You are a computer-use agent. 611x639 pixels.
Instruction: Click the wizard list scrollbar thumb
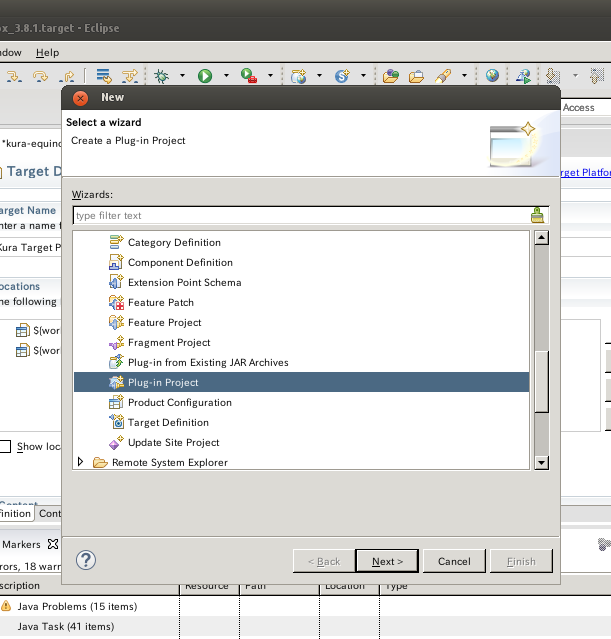click(541, 381)
